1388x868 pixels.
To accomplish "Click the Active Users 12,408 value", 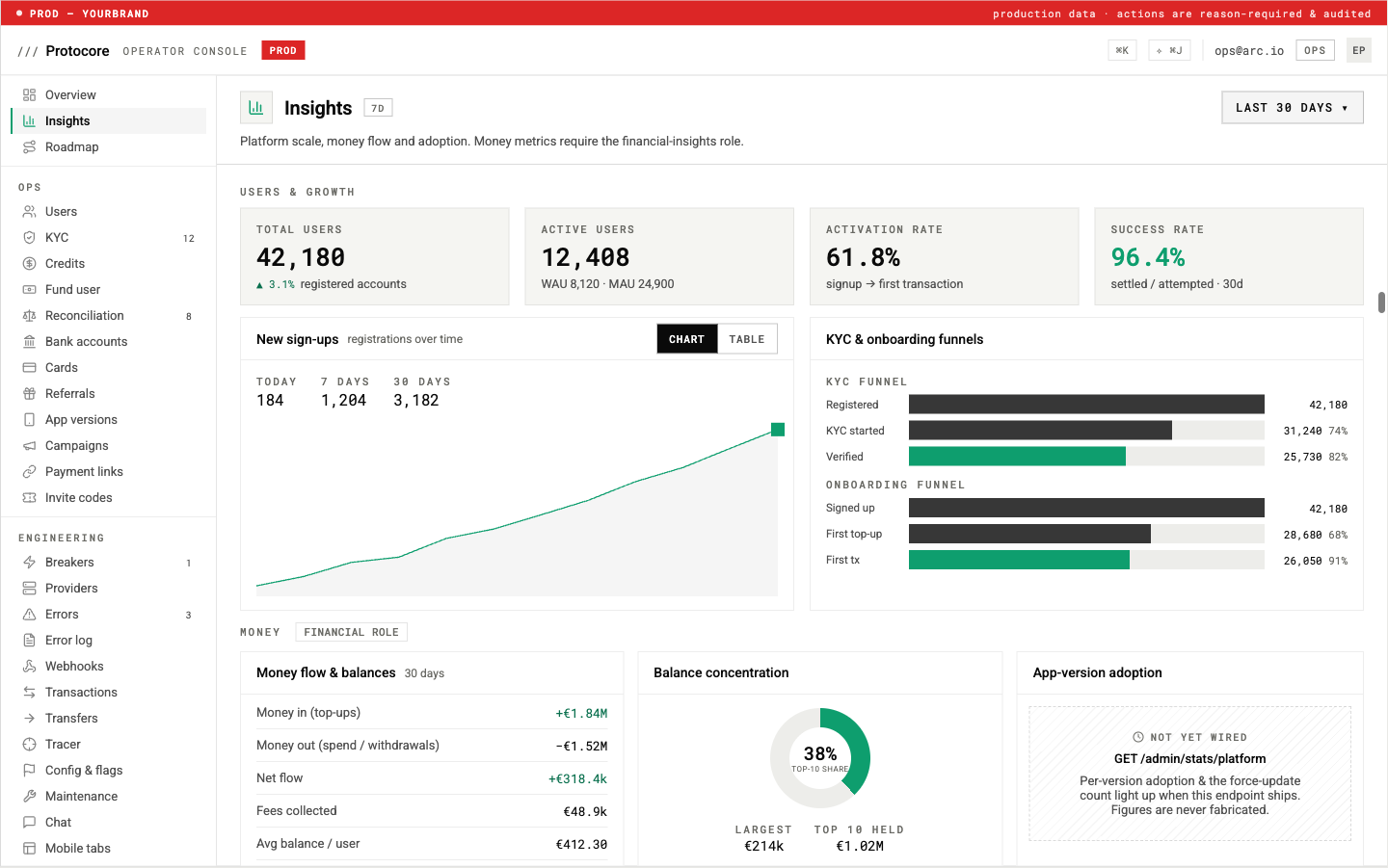I will pos(585,258).
